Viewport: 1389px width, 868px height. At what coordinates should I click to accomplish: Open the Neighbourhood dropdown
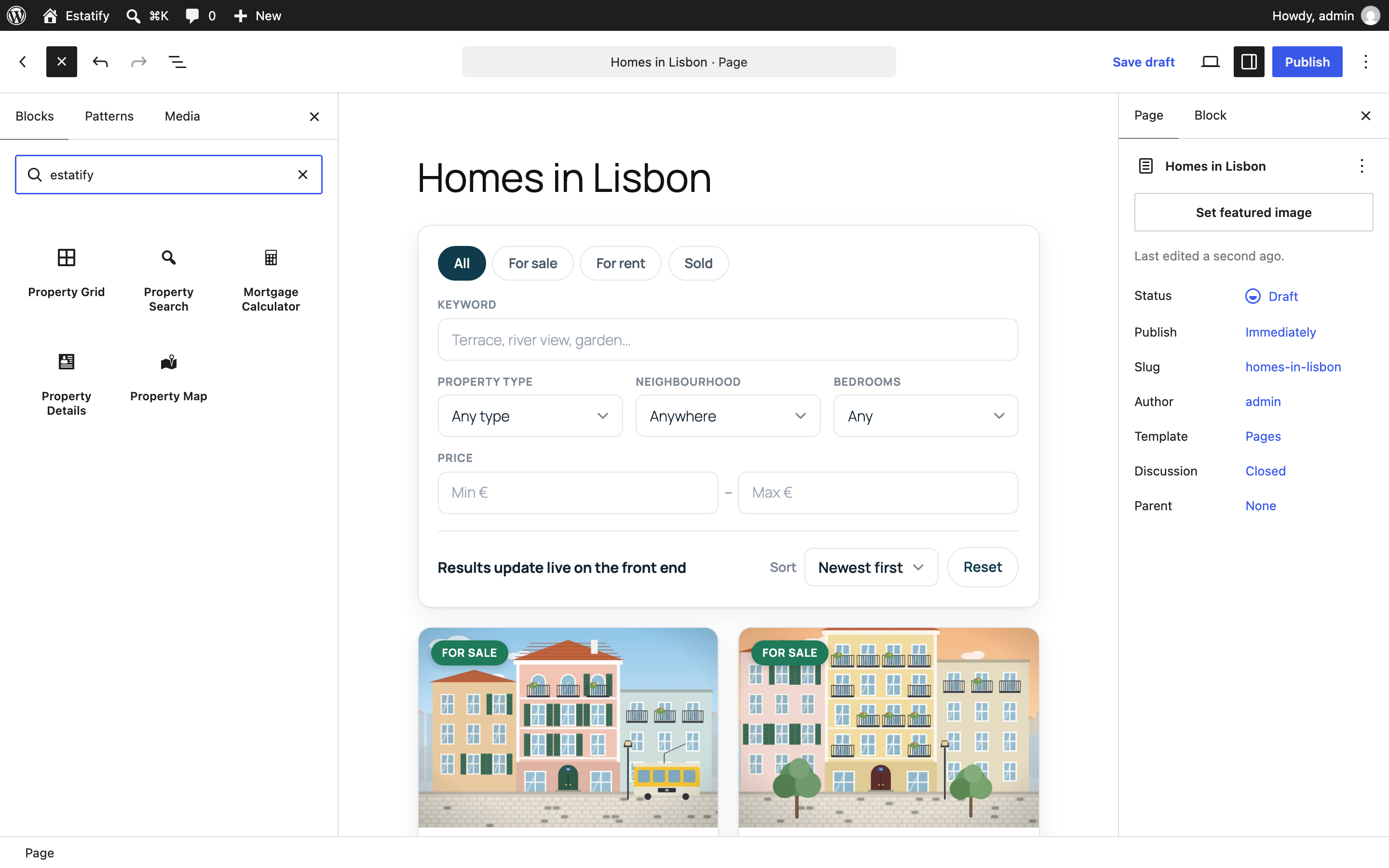pos(728,416)
